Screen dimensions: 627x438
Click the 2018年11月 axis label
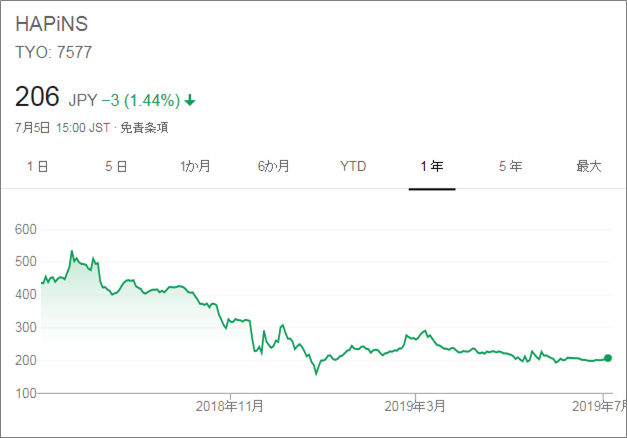(x=230, y=406)
